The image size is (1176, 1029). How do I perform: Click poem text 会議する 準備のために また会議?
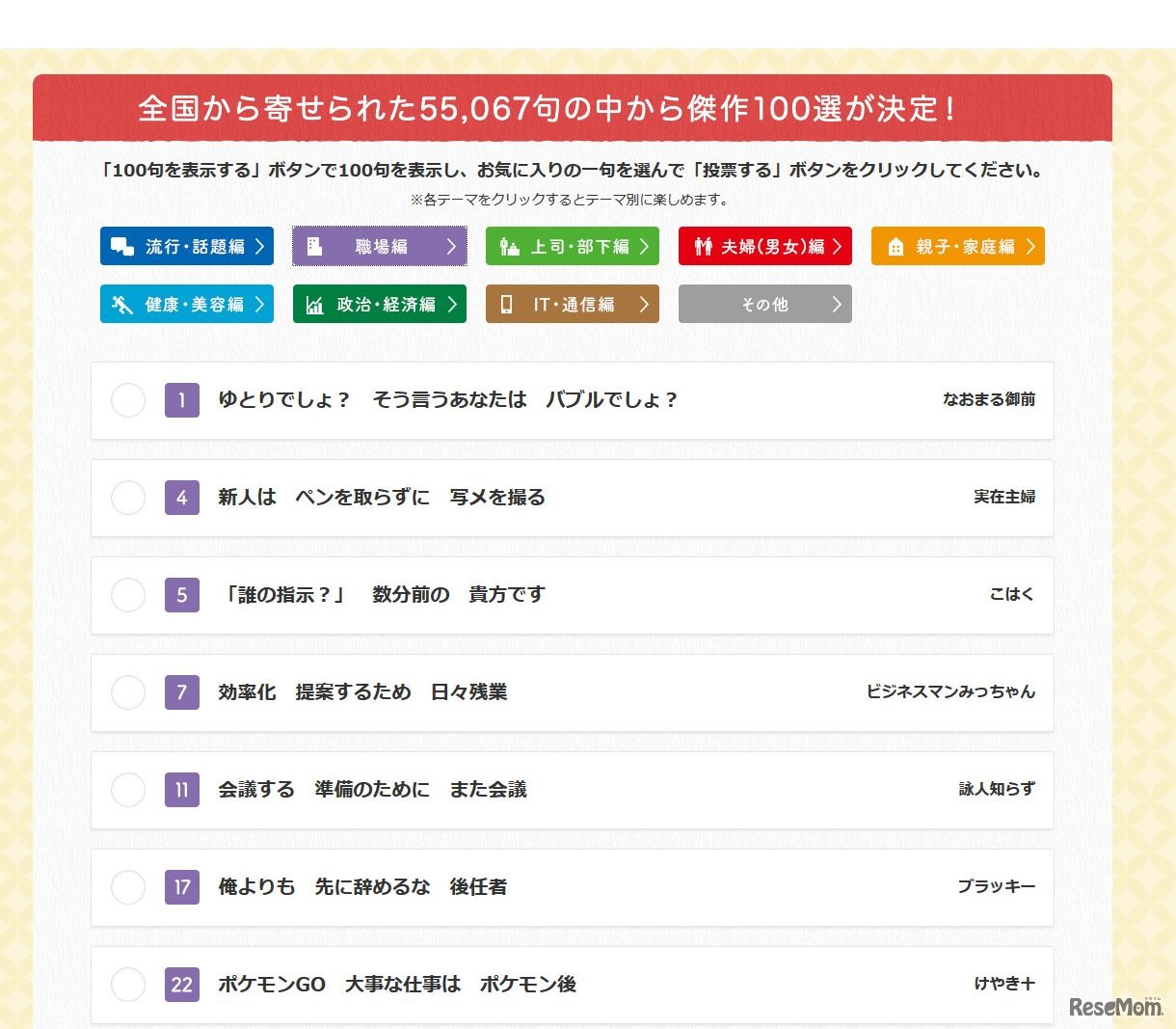tap(372, 790)
